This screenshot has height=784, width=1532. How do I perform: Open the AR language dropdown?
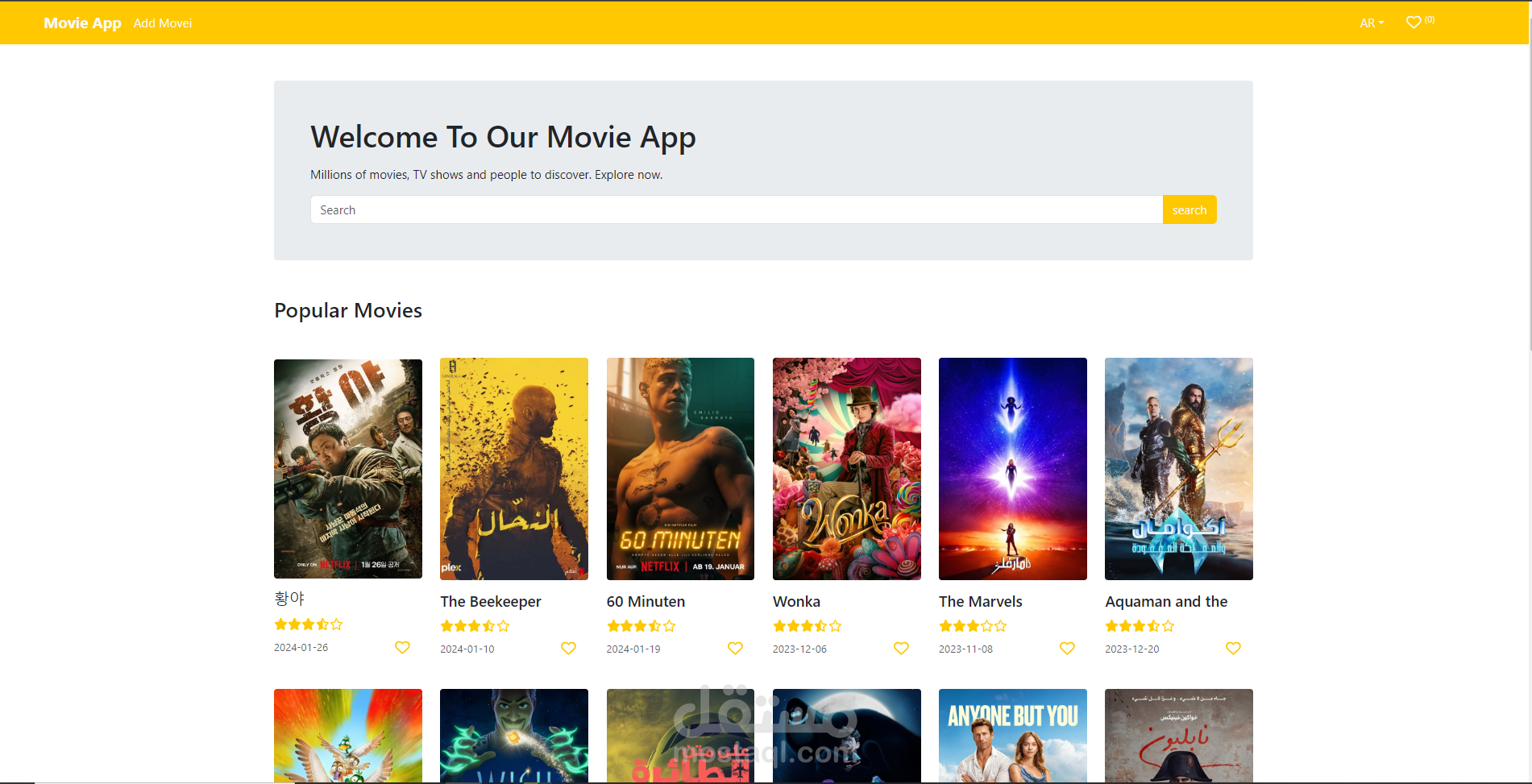coord(1372,23)
